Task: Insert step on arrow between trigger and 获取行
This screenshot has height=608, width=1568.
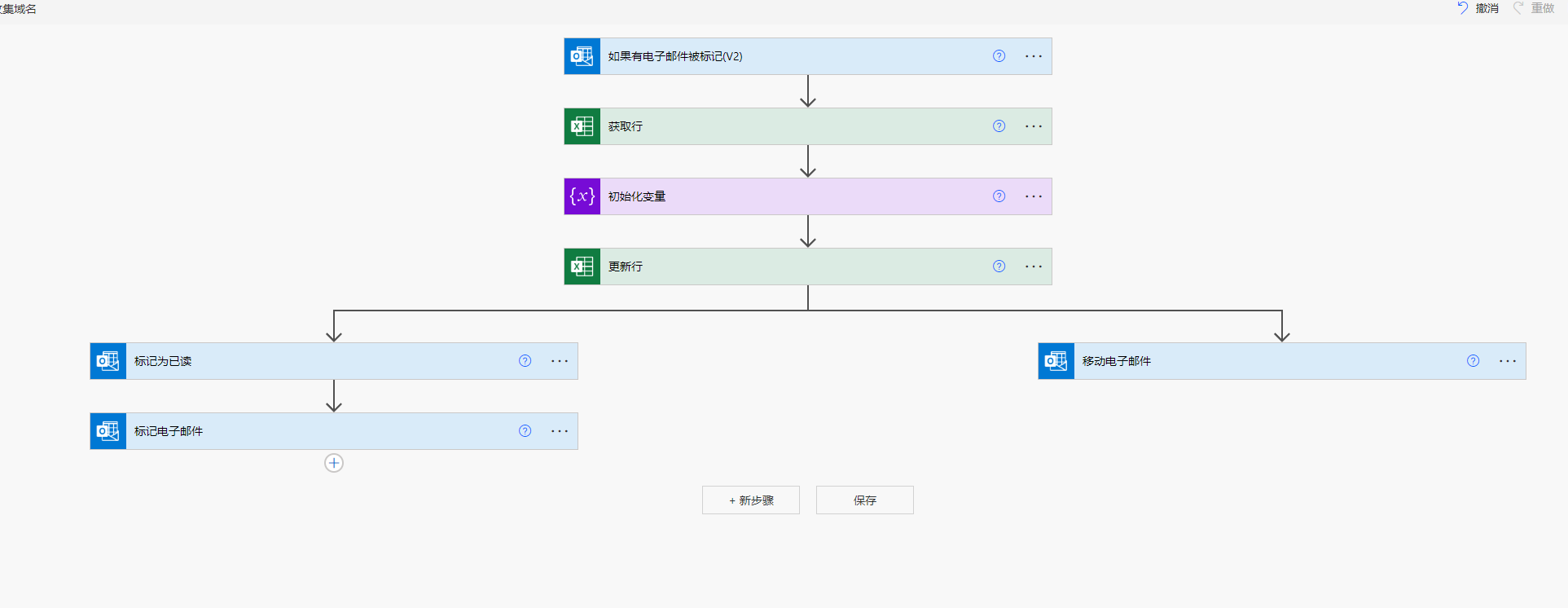Action: [808, 91]
